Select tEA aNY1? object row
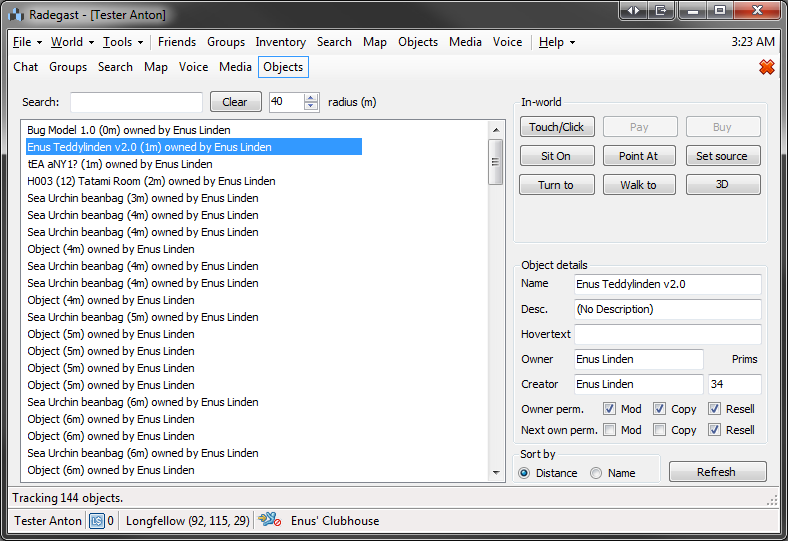 click(193, 164)
